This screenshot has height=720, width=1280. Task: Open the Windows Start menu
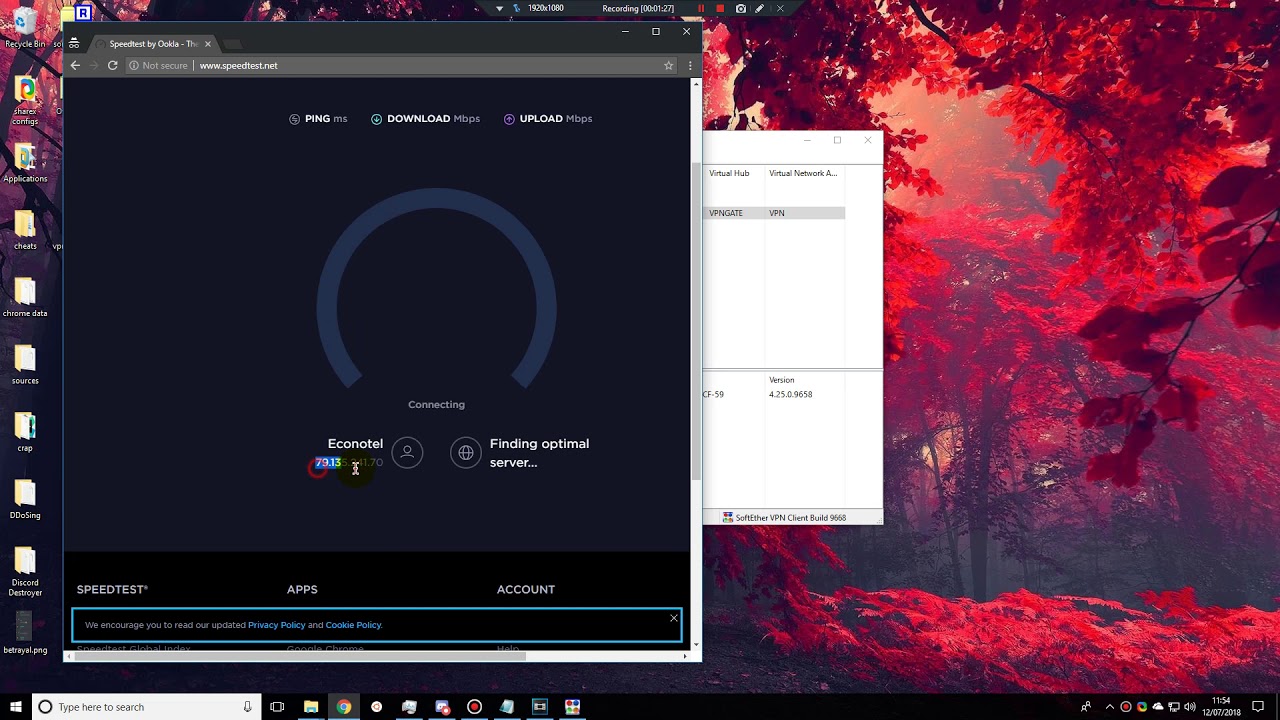click(16, 707)
